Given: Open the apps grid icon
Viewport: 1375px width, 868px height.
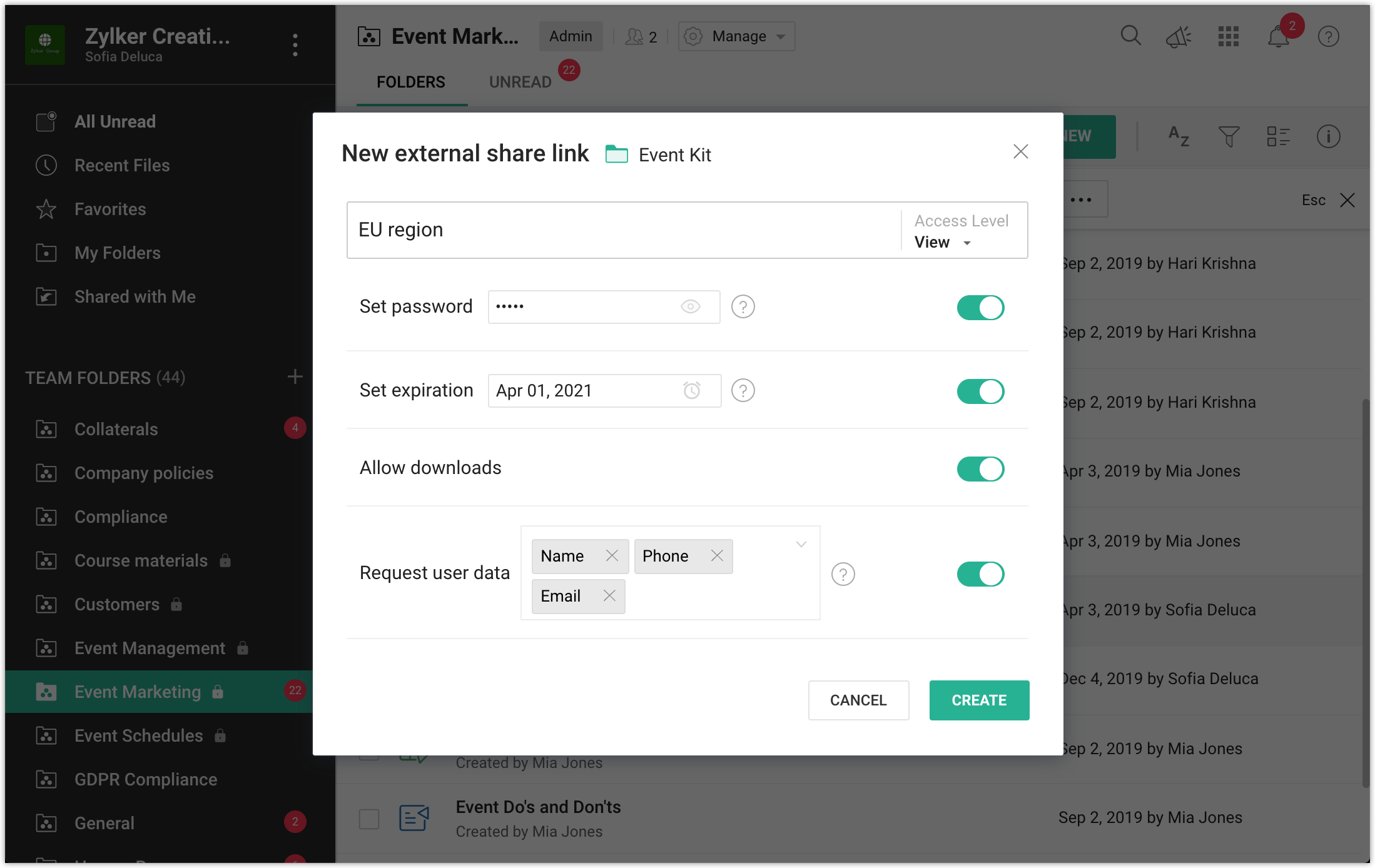Looking at the screenshot, I should point(1228,37).
